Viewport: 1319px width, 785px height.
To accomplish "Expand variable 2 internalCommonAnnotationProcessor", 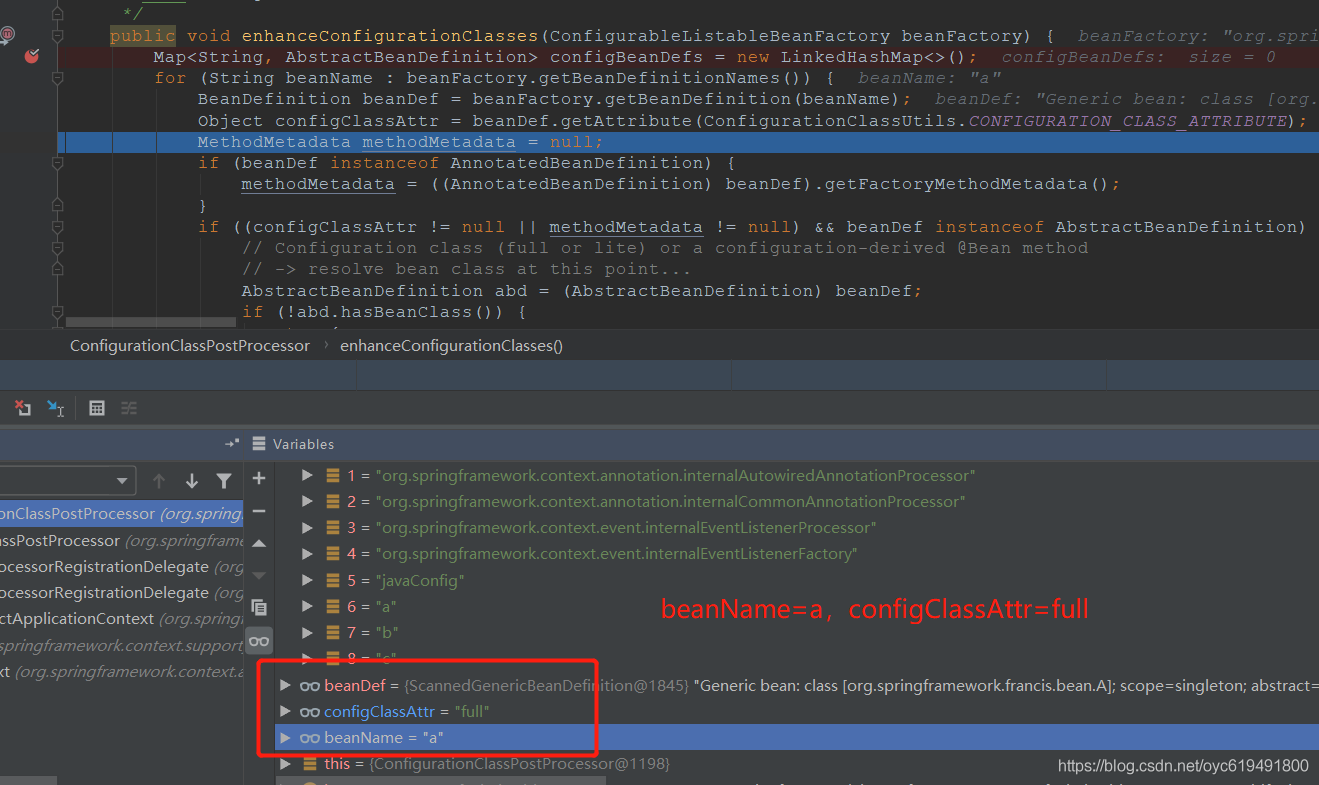I will [x=307, y=501].
